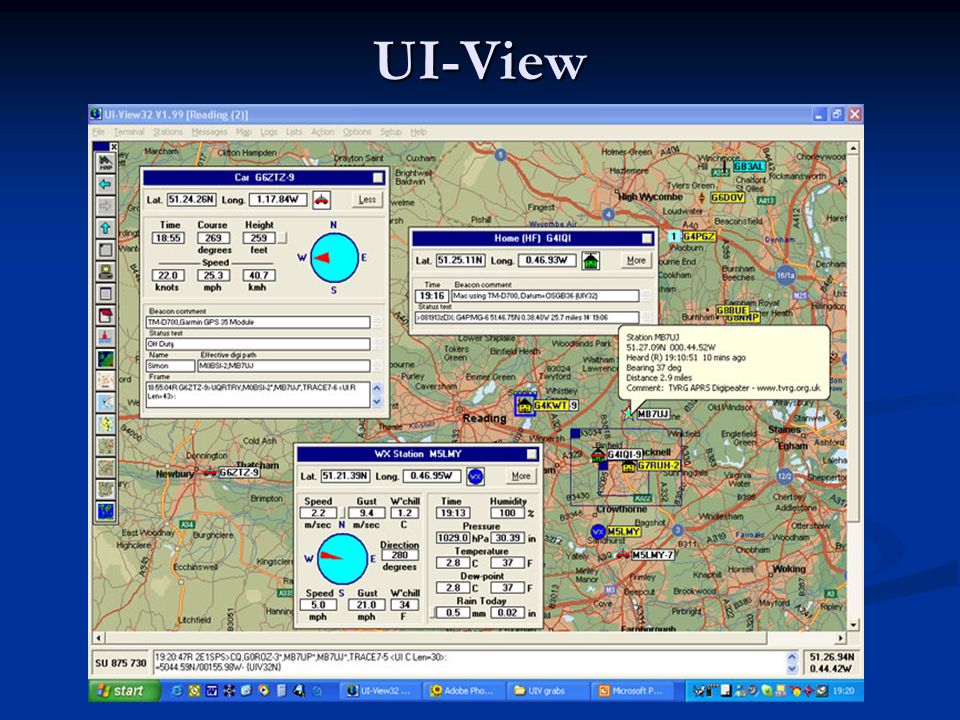Select the dark green terrain map thumbnail

(105, 359)
